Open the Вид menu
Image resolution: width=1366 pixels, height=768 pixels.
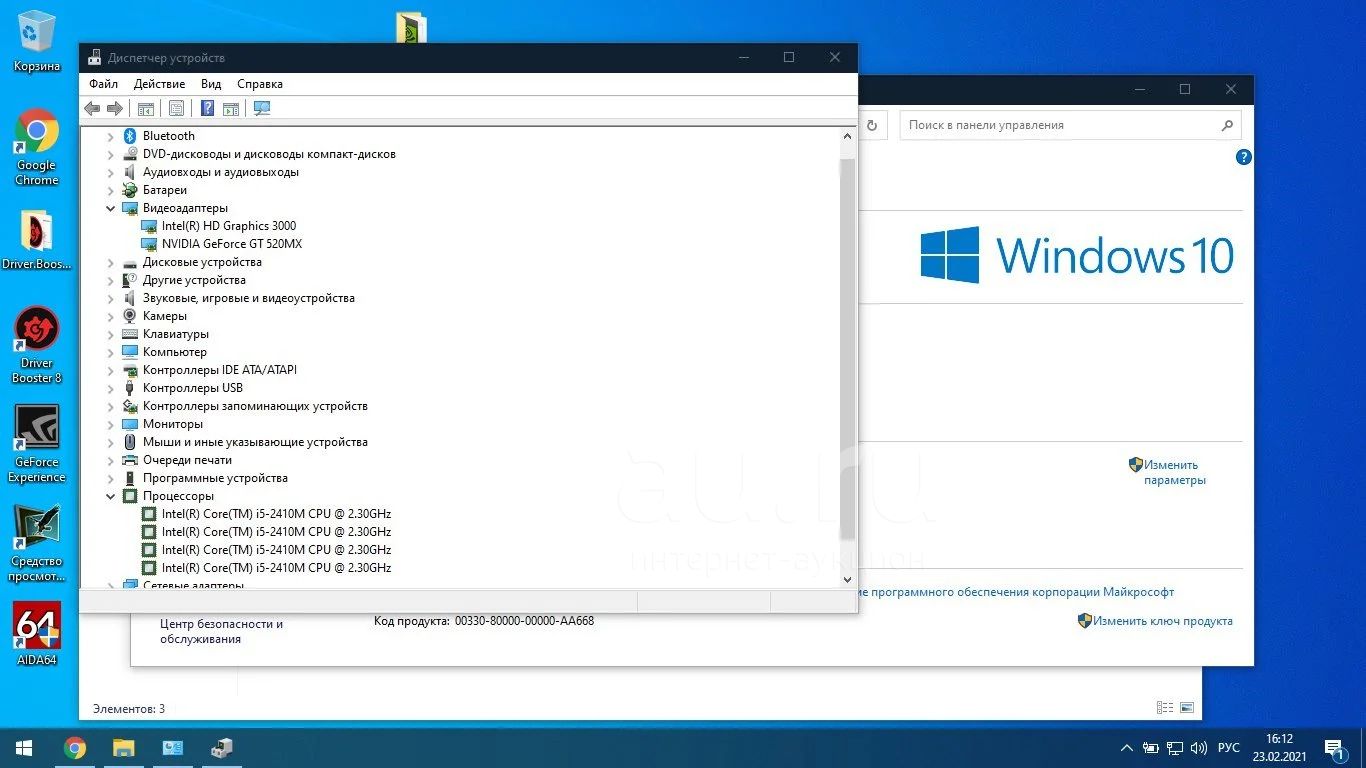[x=211, y=84]
